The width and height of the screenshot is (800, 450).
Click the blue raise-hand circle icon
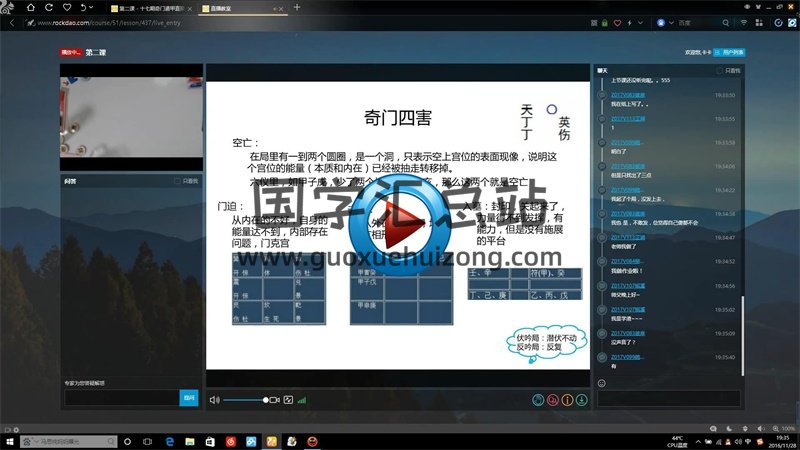pos(538,400)
